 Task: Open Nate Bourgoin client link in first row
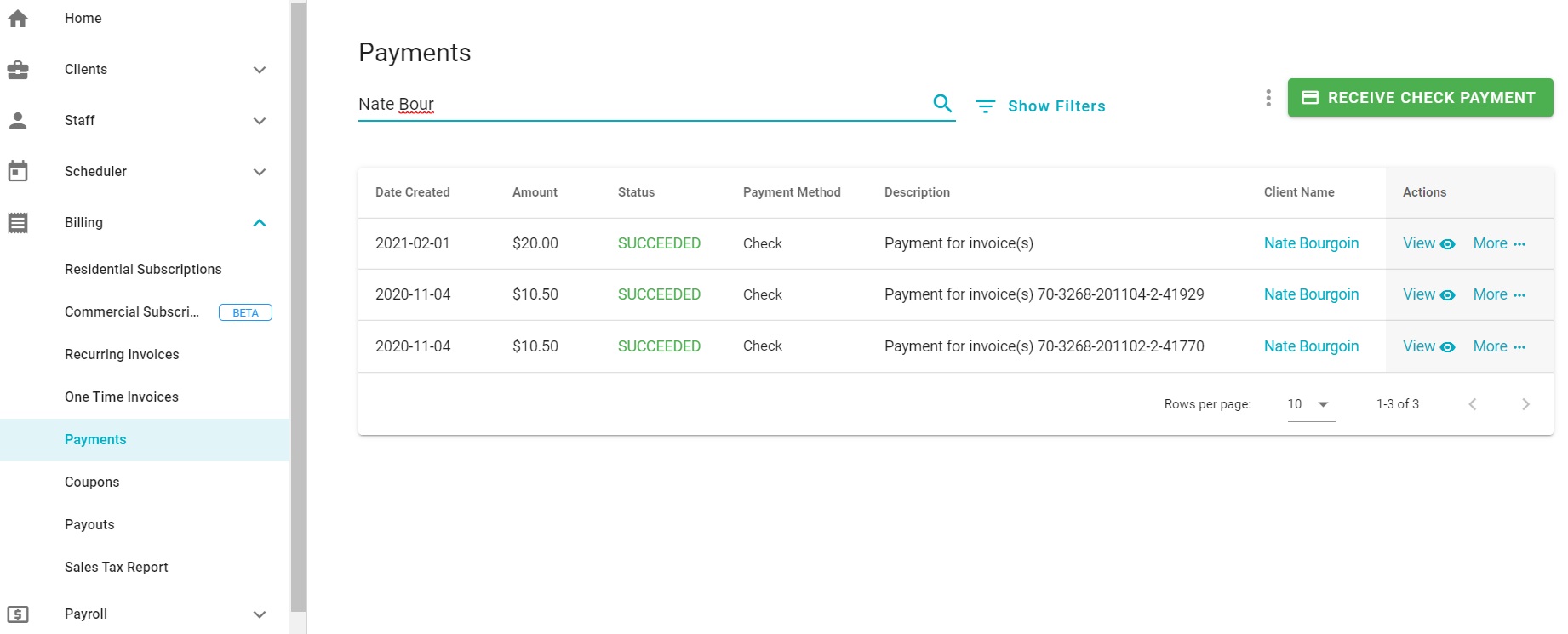point(1311,243)
